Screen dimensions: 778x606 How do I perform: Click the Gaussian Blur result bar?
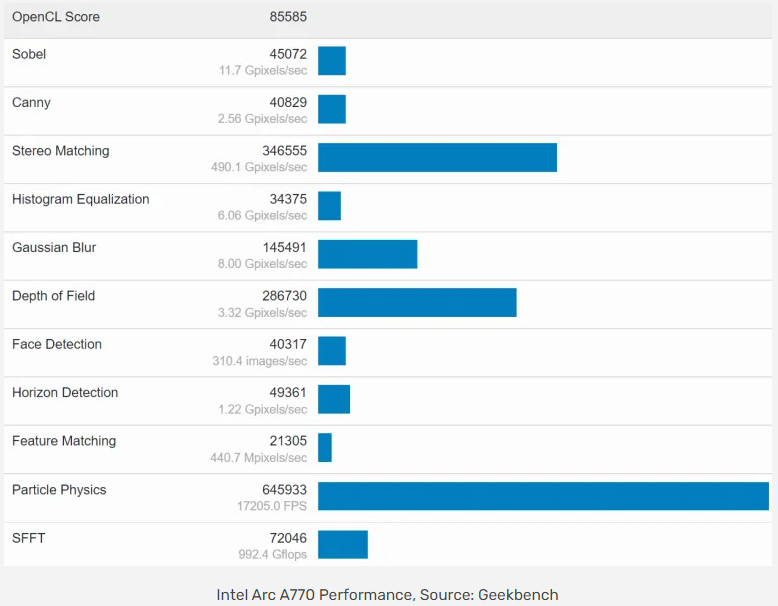point(367,254)
